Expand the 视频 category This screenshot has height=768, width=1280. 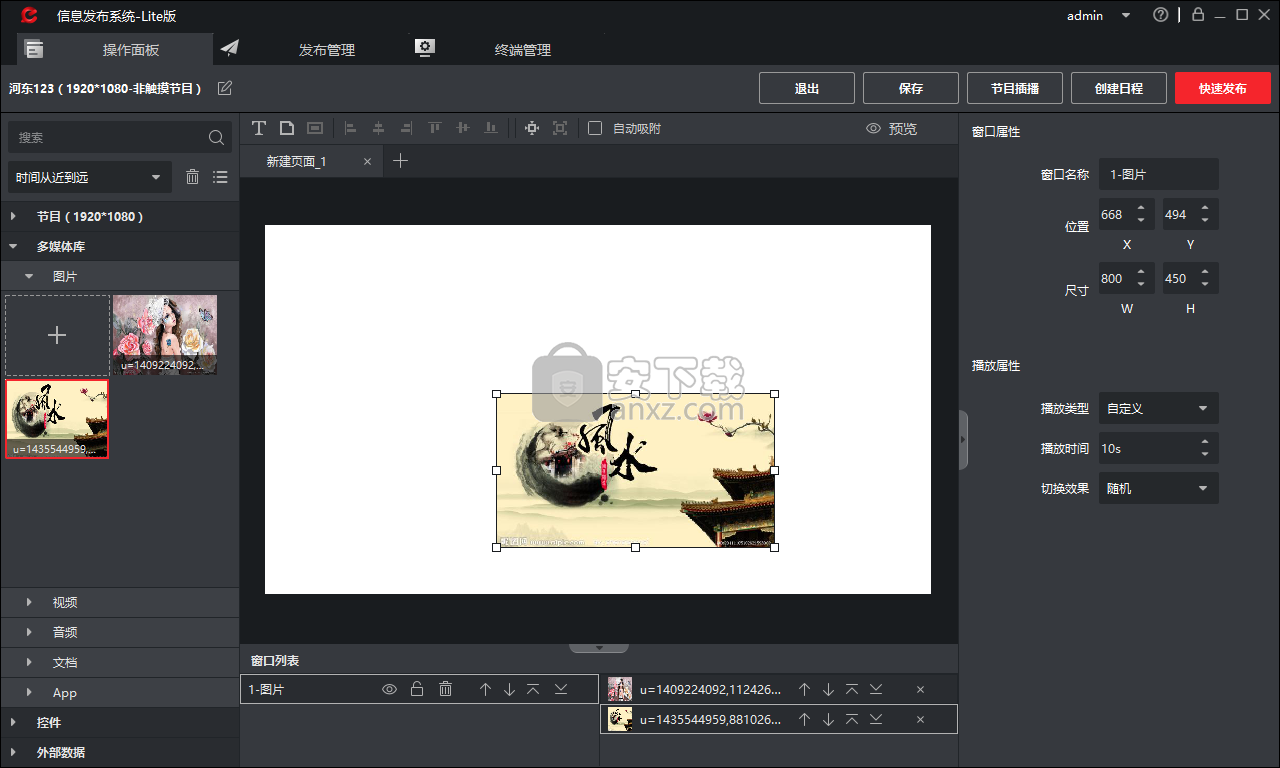(30, 602)
